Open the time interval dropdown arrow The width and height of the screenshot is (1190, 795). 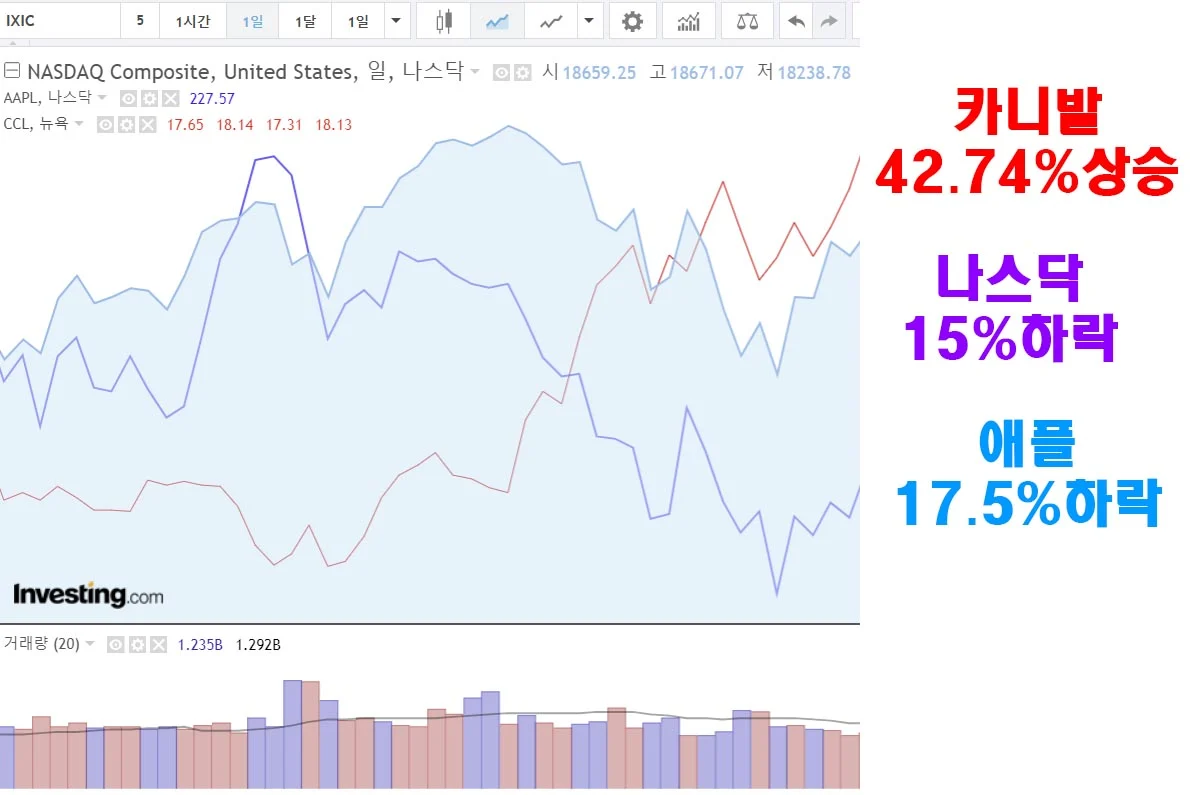(x=396, y=21)
